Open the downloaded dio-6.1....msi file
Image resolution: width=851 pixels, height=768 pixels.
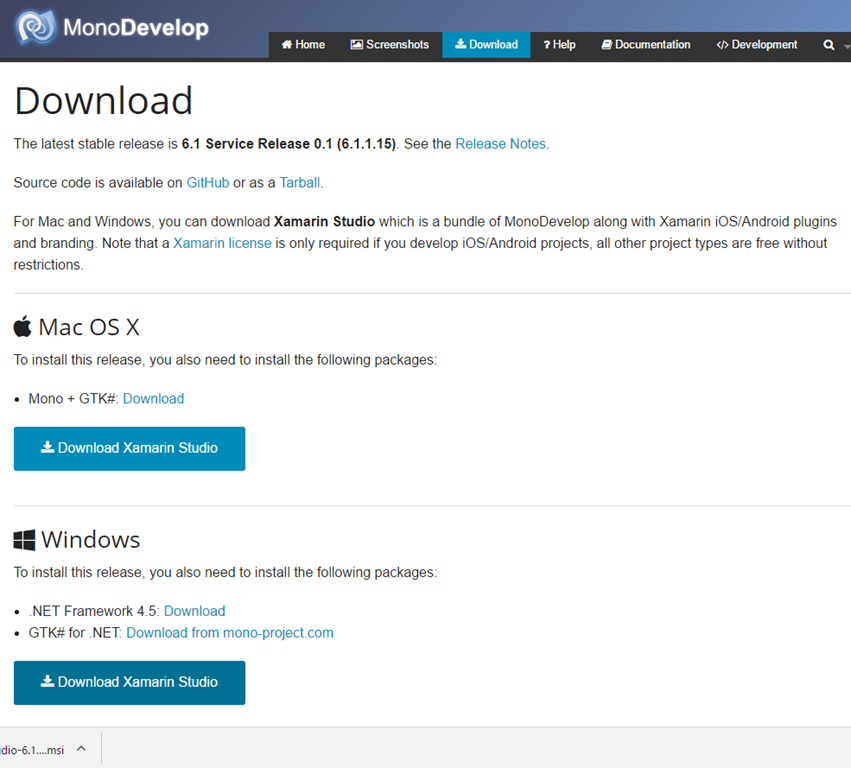coord(32,750)
